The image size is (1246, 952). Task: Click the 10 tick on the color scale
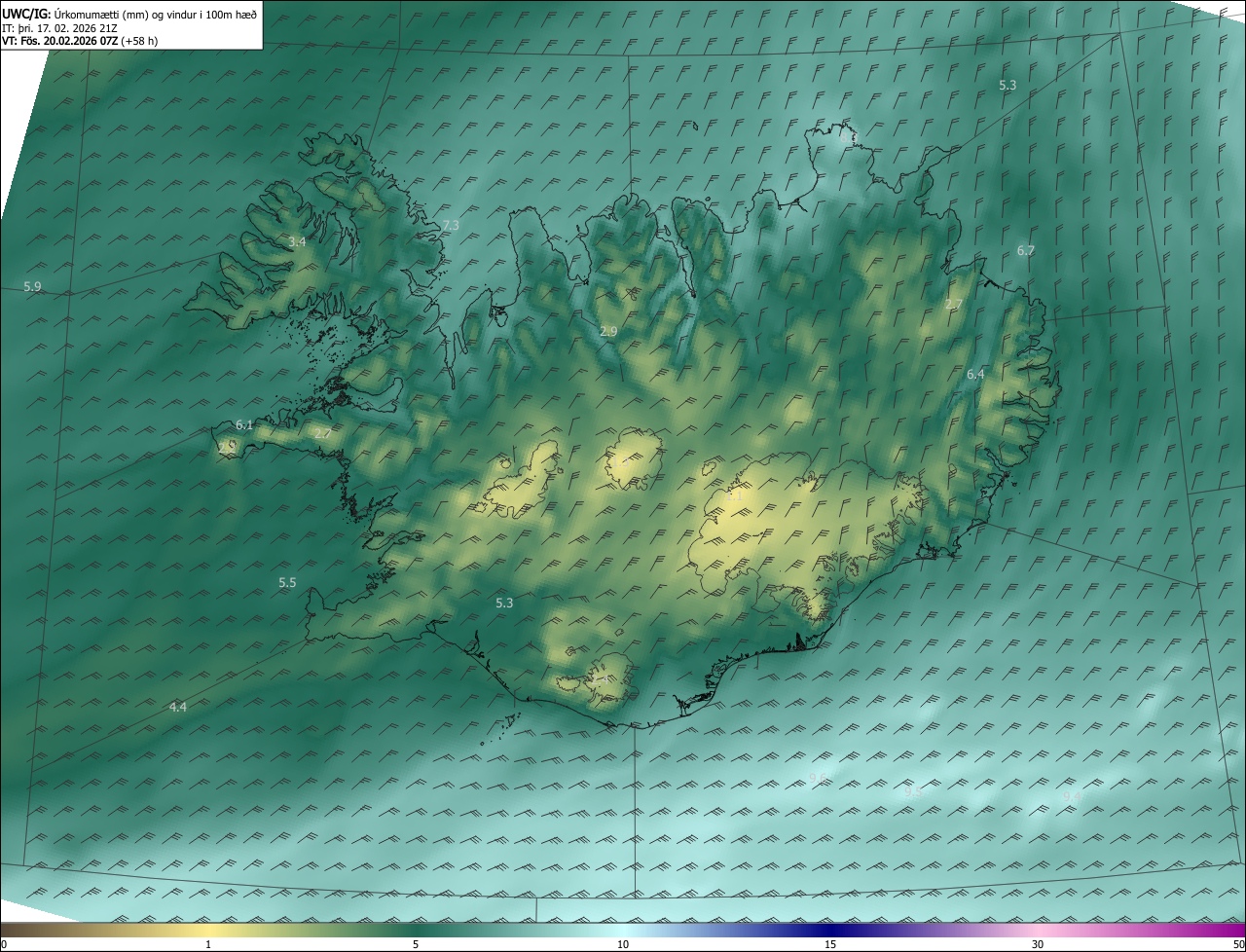click(623, 944)
